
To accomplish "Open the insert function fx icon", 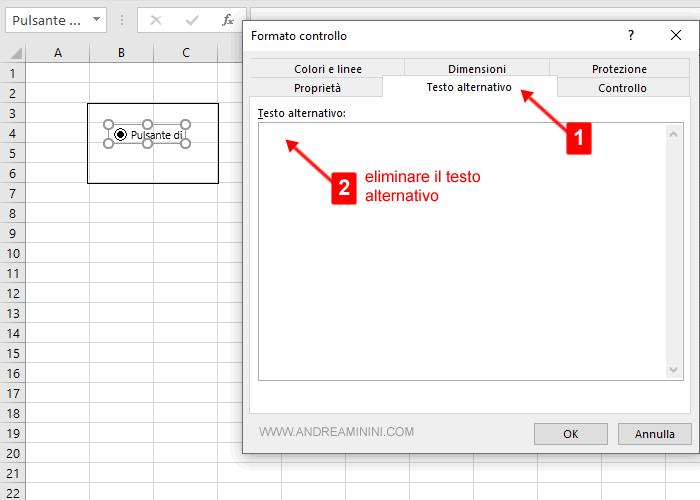I will (x=228, y=20).
